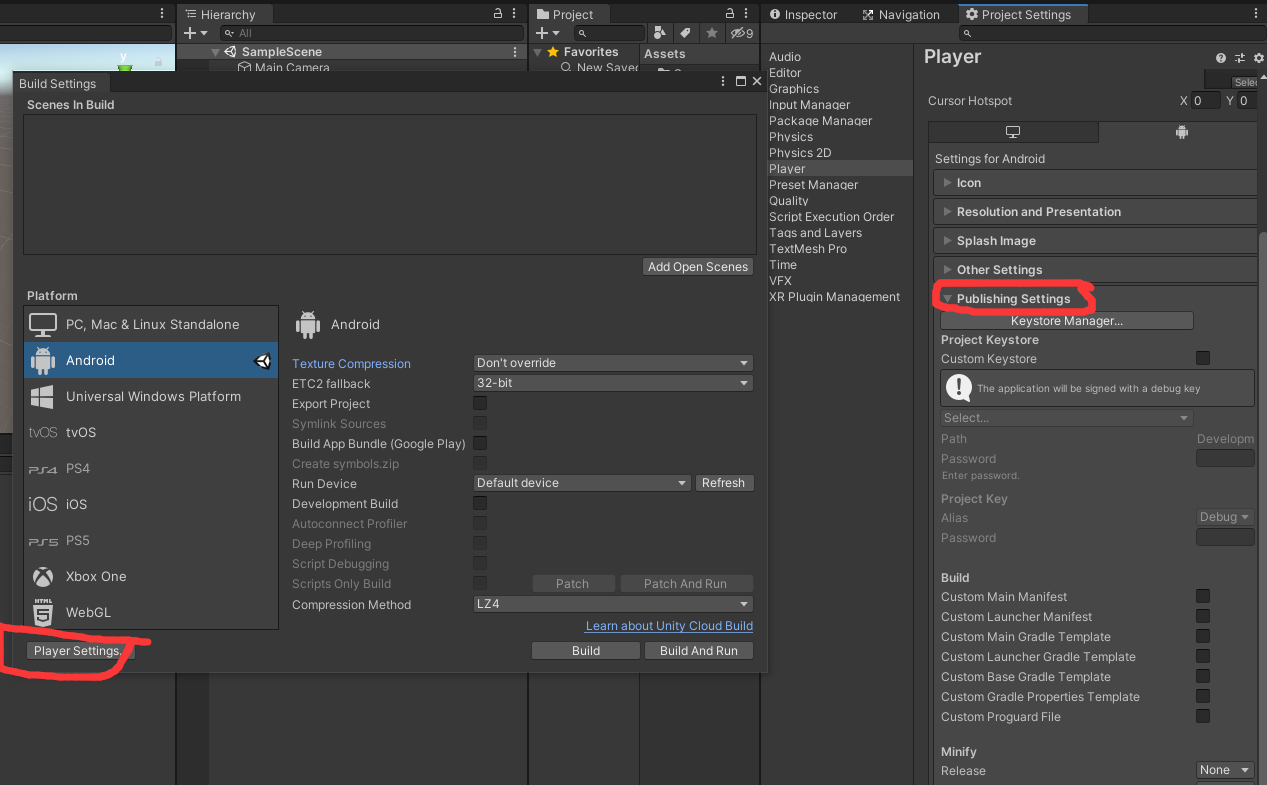Screen dimensions: 1267x785
Task: Open Hierarchy panel three-dot menu
Action: pyautogui.click(x=516, y=14)
